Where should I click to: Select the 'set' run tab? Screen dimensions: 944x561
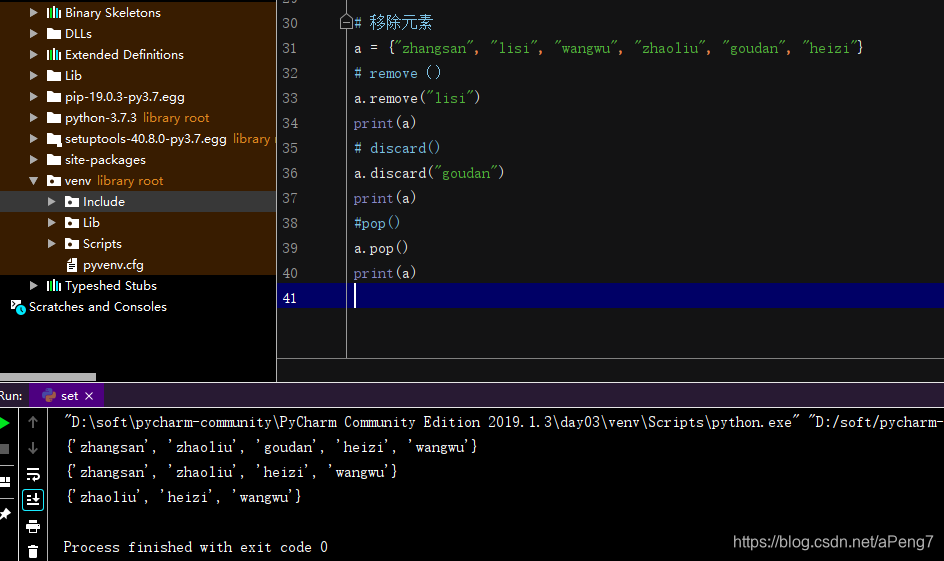tap(66, 396)
